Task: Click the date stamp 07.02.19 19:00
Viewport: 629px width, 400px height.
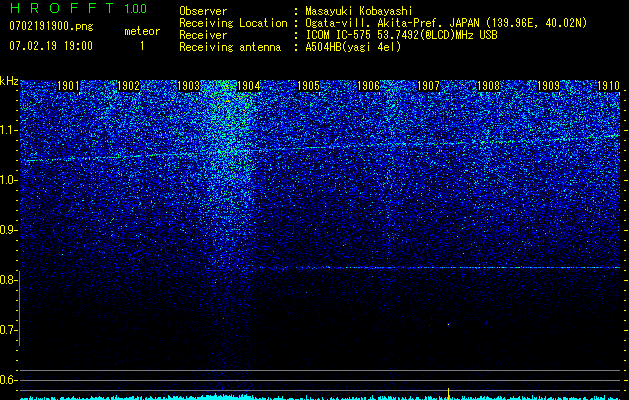Action: (51, 46)
